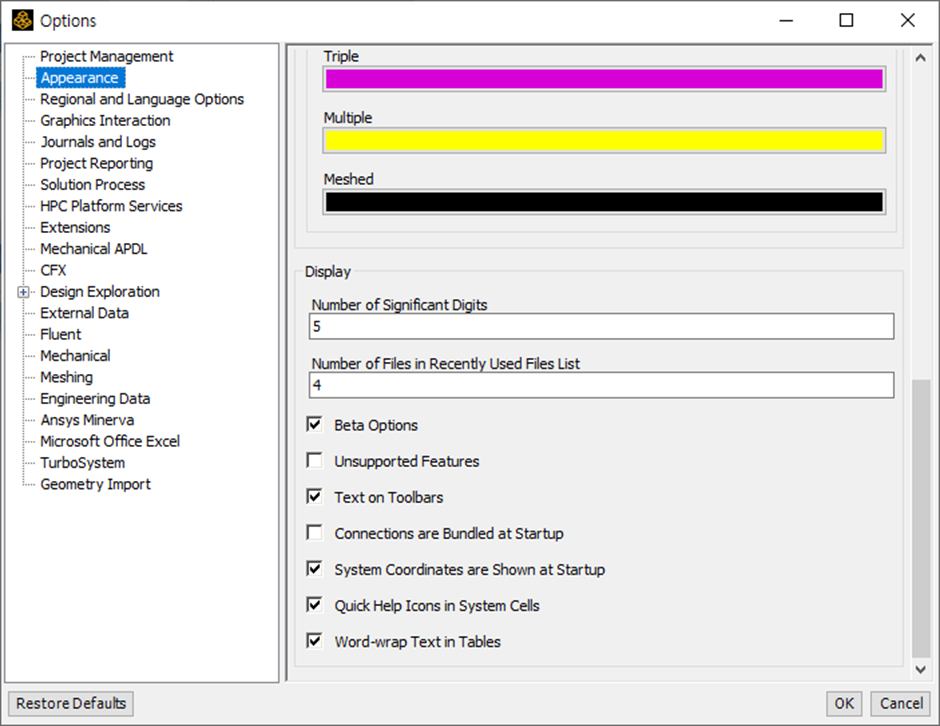Screen dimensions: 940x726
Task: Uncheck Word-wrap Text in Tables
Action: pos(314,640)
